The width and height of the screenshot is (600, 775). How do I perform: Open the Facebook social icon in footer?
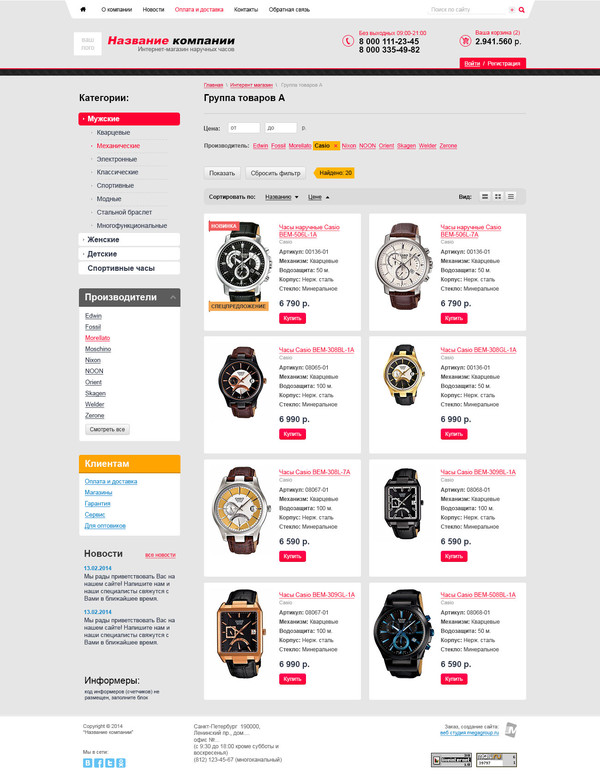[x=99, y=763]
